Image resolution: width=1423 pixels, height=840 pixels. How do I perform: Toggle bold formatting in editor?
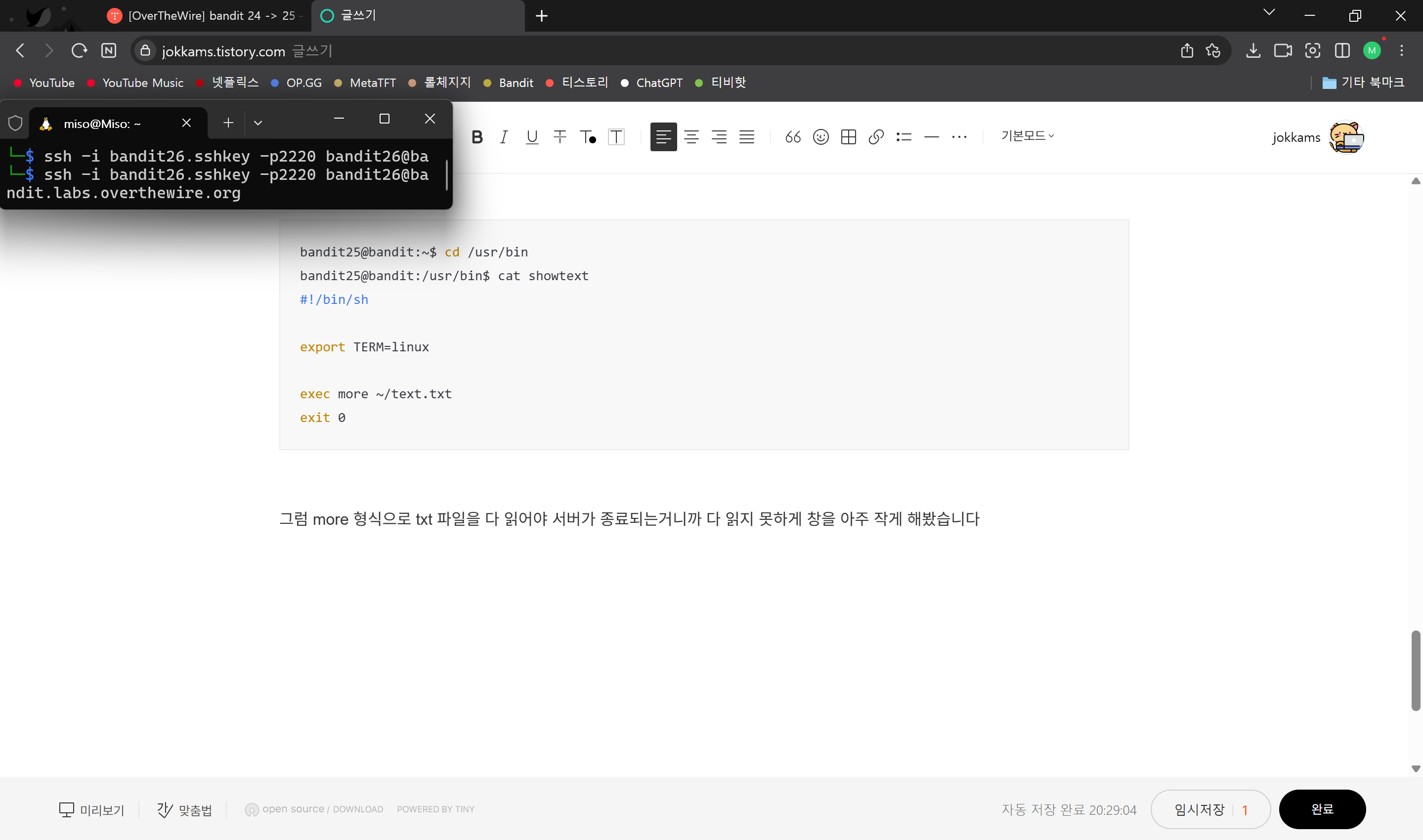[x=477, y=137]
